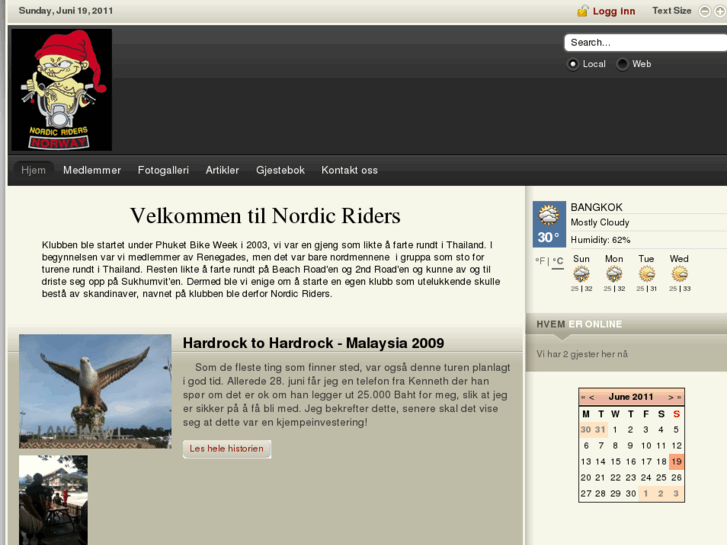Open the Gjestebok menu item
The height and width of the screenshot is (545, 727).
click(280, 170)
